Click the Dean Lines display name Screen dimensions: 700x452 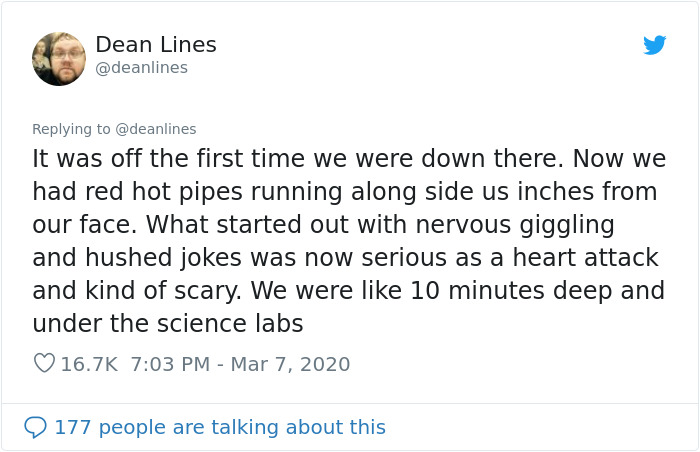tap(155, 45)
